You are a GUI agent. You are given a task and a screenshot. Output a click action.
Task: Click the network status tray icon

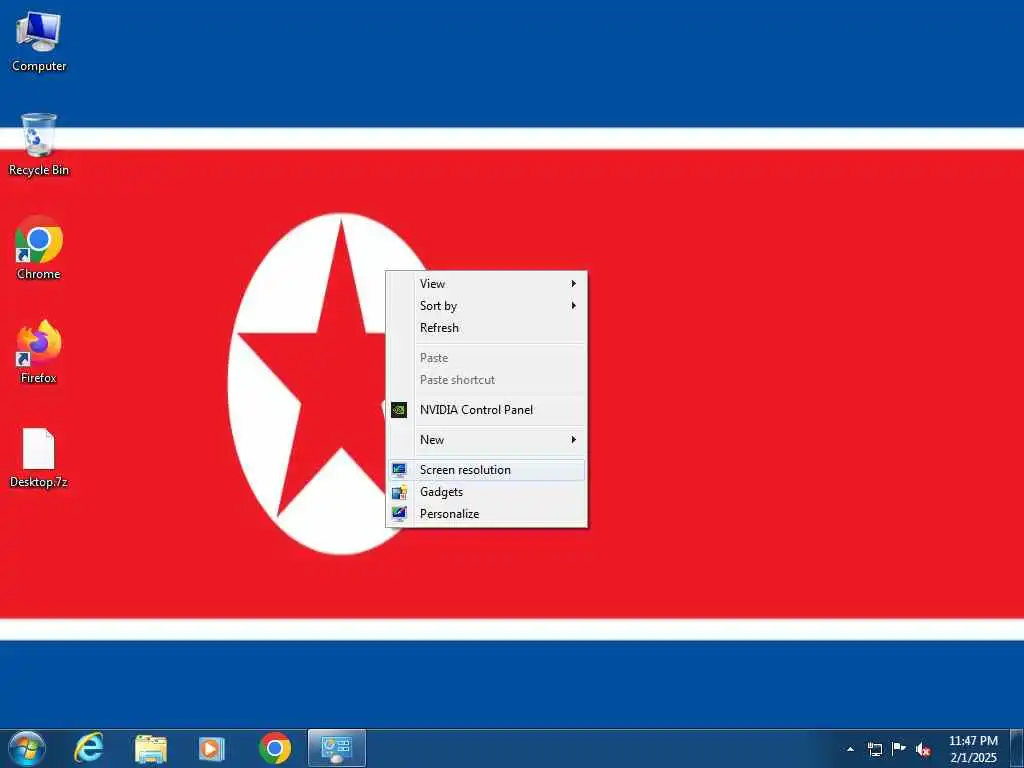[875, 749]
